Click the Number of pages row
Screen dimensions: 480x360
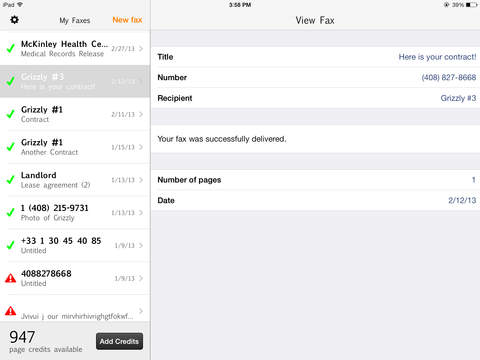(x=316, y=180)
